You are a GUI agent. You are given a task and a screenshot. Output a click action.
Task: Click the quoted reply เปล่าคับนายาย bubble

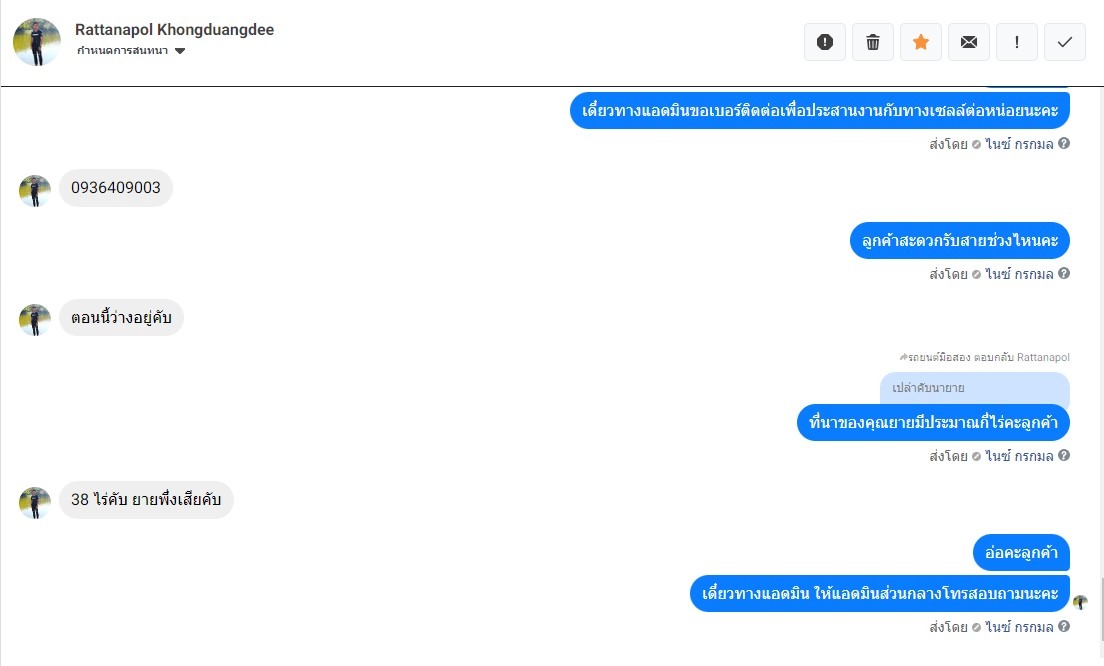coord(974,388)
